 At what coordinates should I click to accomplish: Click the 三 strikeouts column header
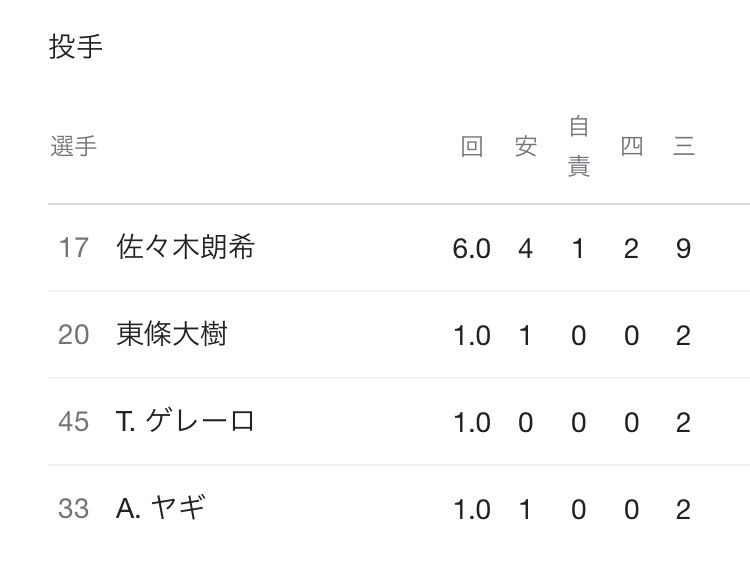pyautogui.click(x=684, y=147)
